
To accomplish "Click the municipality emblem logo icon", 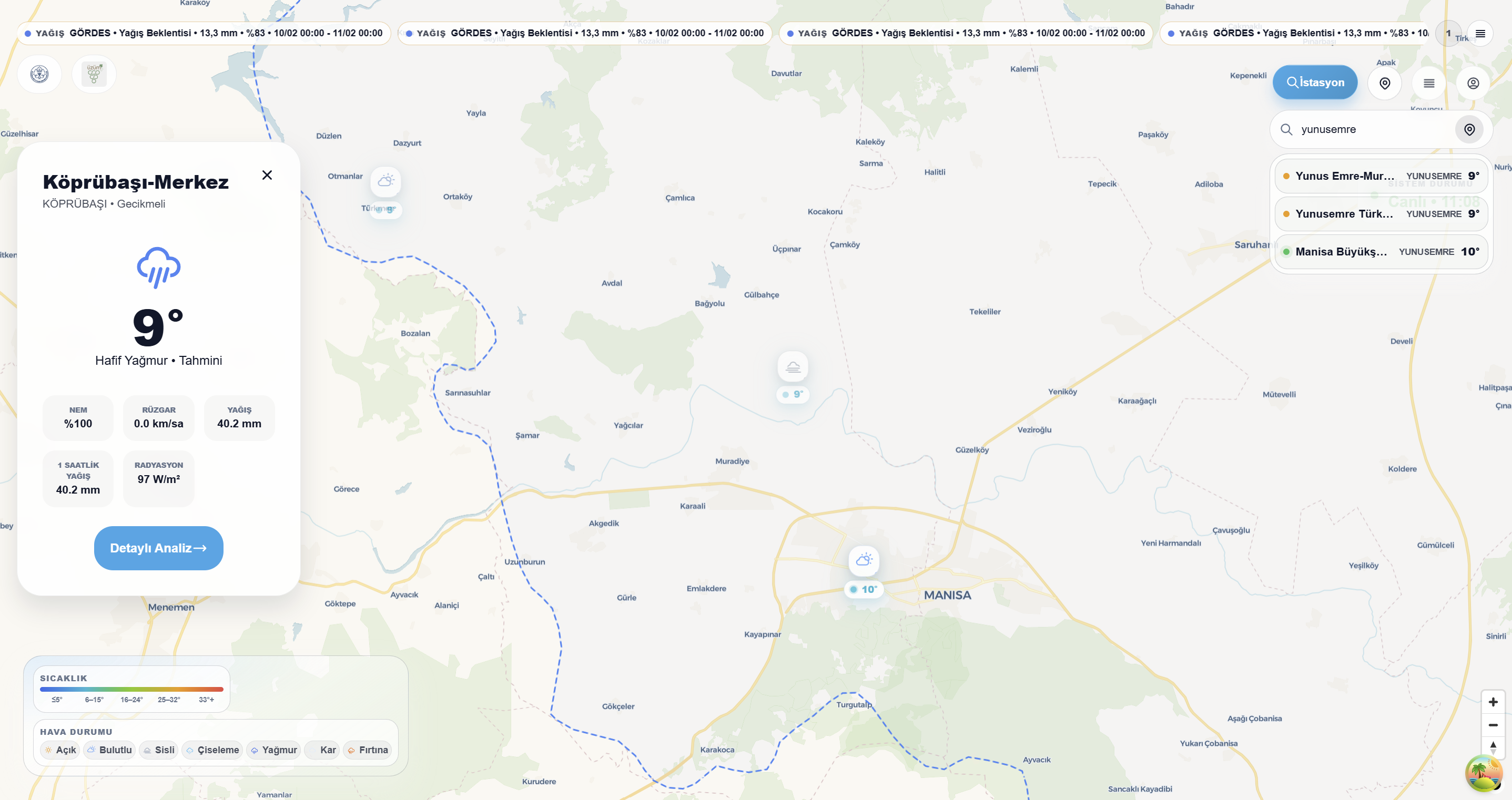I will 39,75.
